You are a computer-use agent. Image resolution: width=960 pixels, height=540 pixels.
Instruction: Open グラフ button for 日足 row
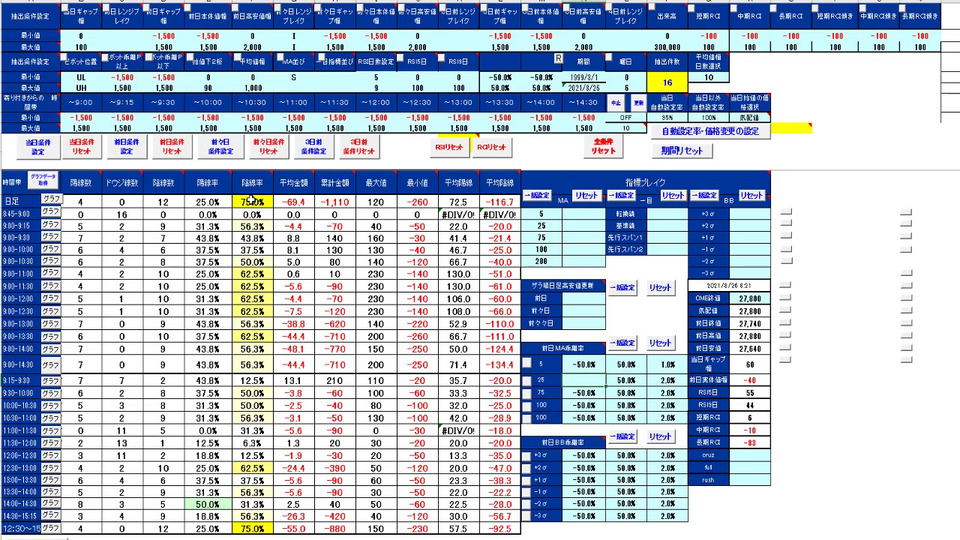(x=51, y=199)
